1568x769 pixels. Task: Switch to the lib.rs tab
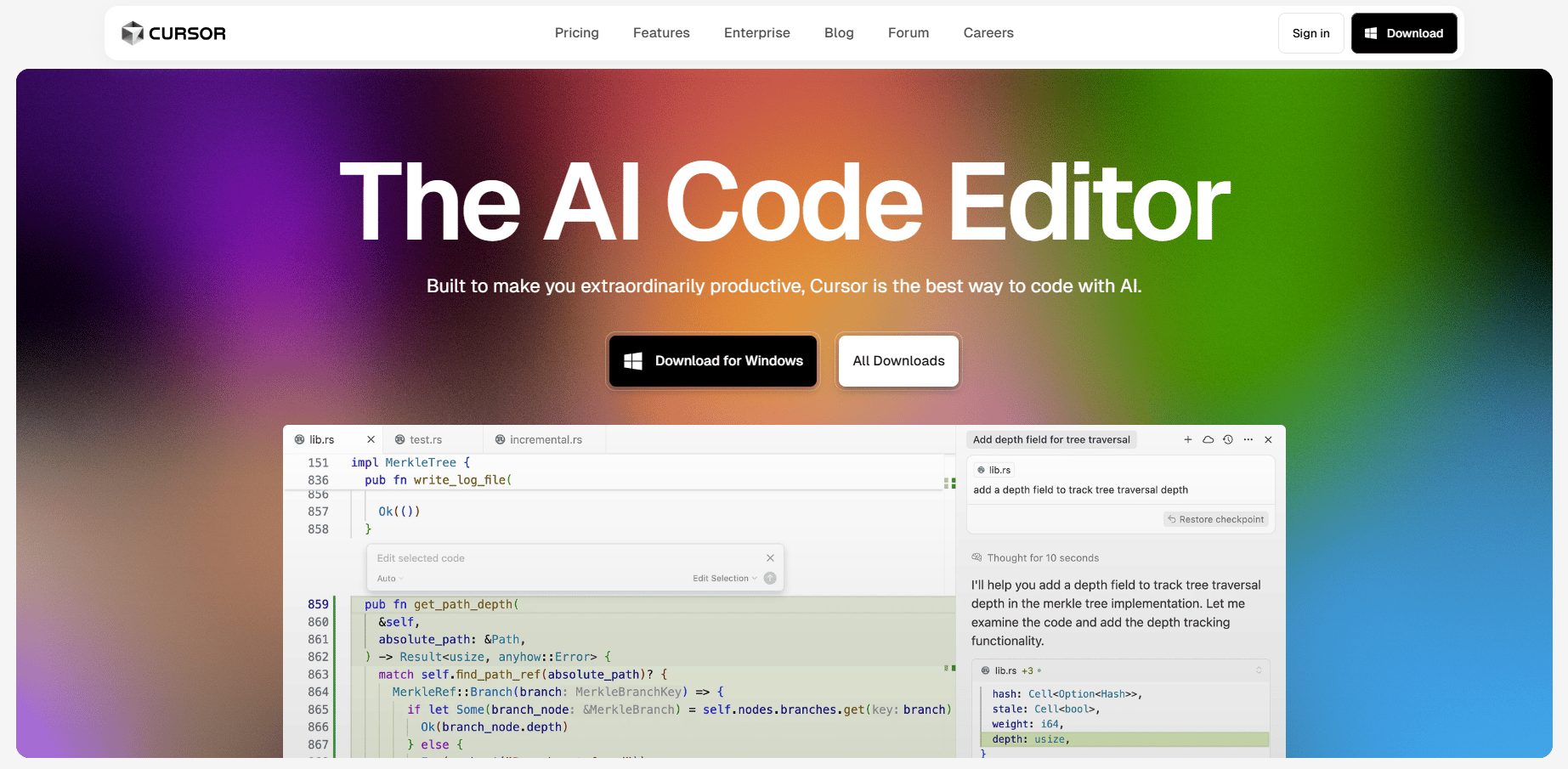(332, 439)
